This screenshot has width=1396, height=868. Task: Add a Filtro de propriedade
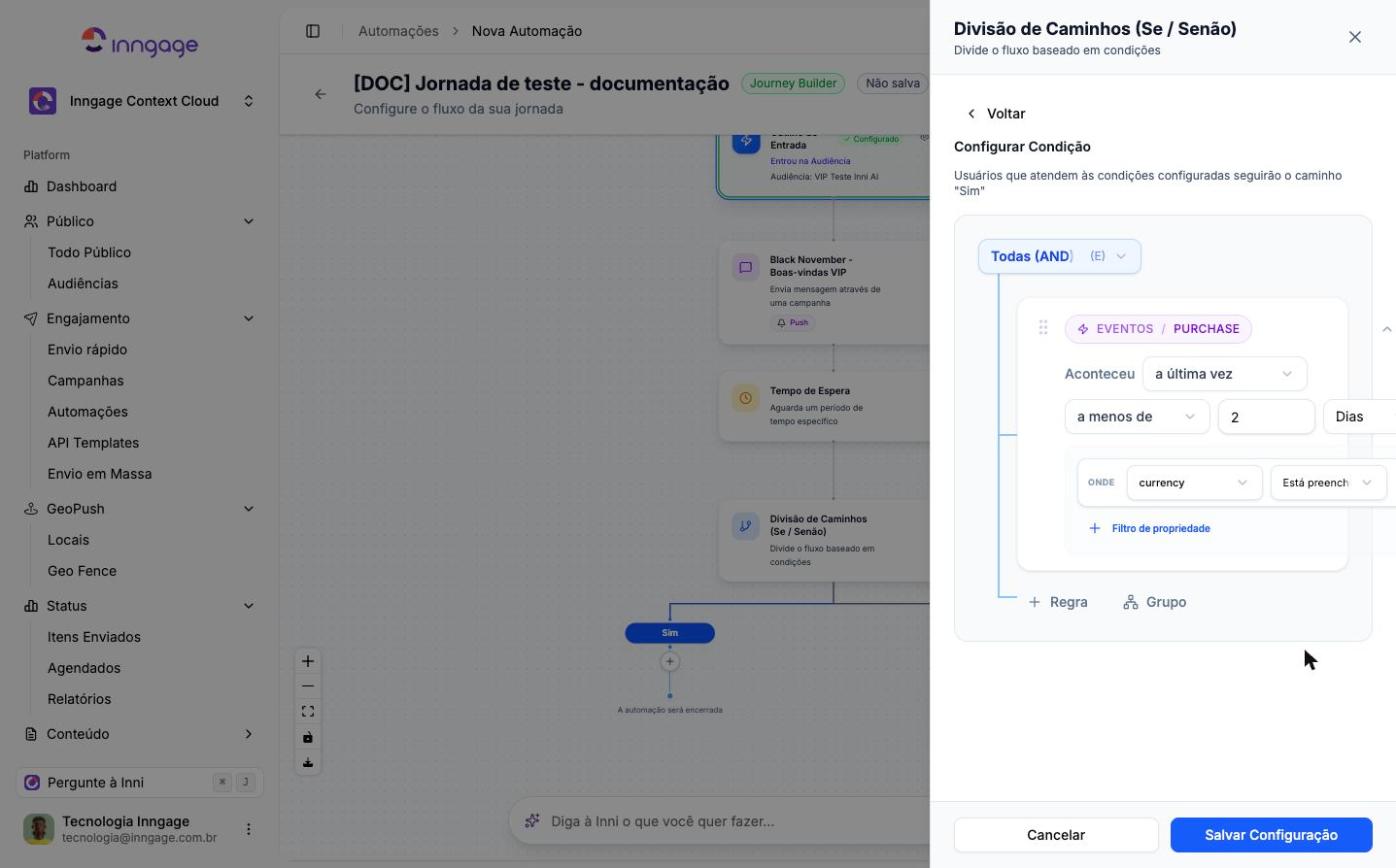point(1150,528)
